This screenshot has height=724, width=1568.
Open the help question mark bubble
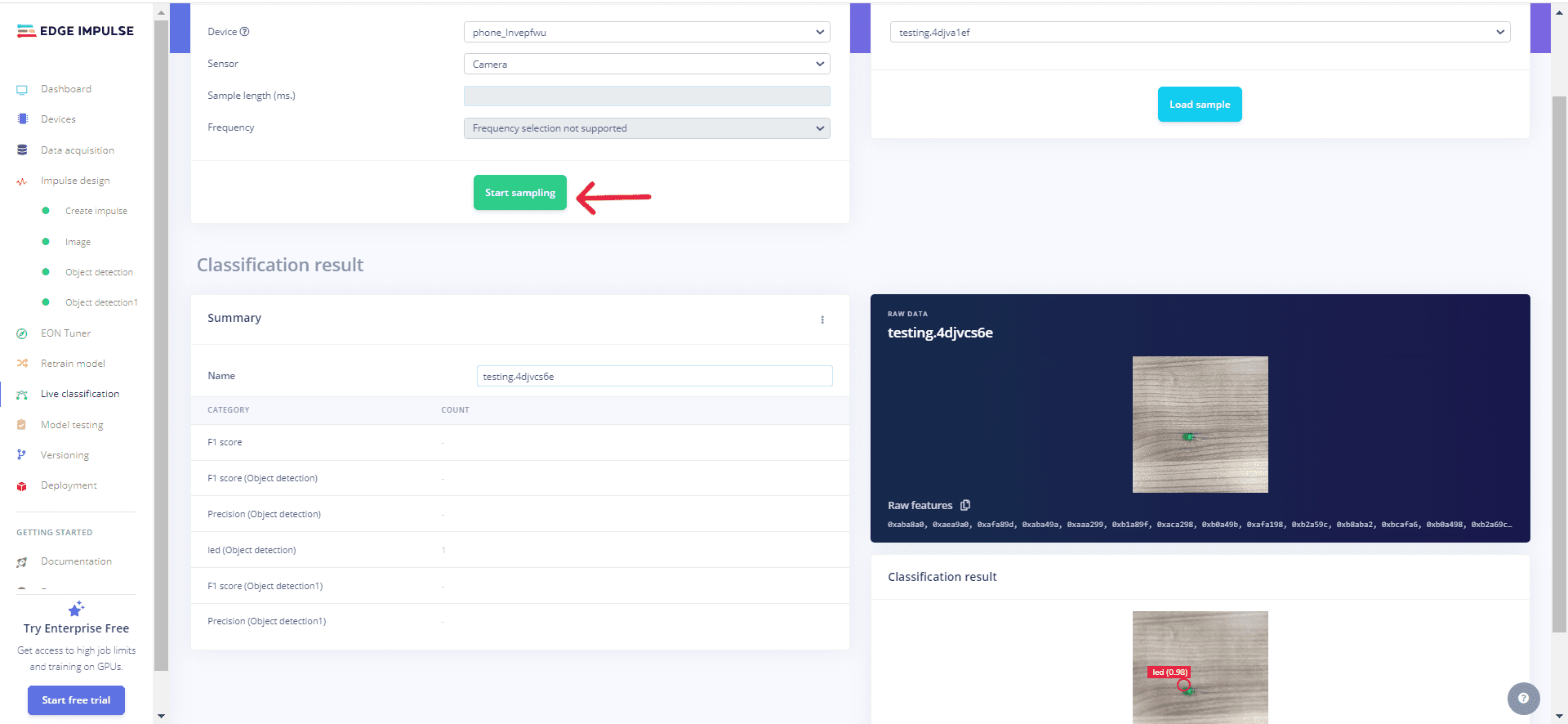(1523, 698)
